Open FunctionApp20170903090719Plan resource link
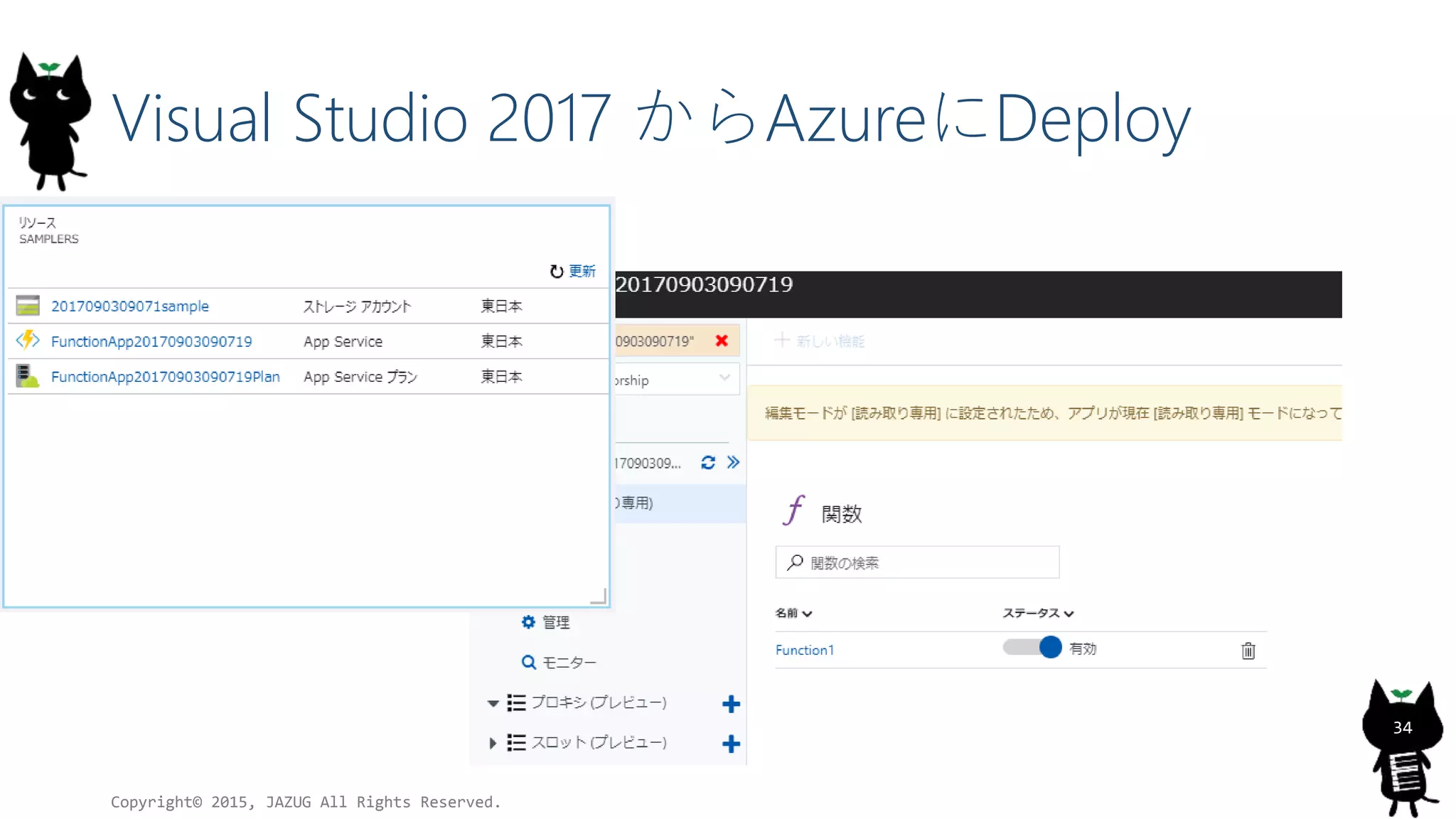1456x819 pixels. click(166, 377)
